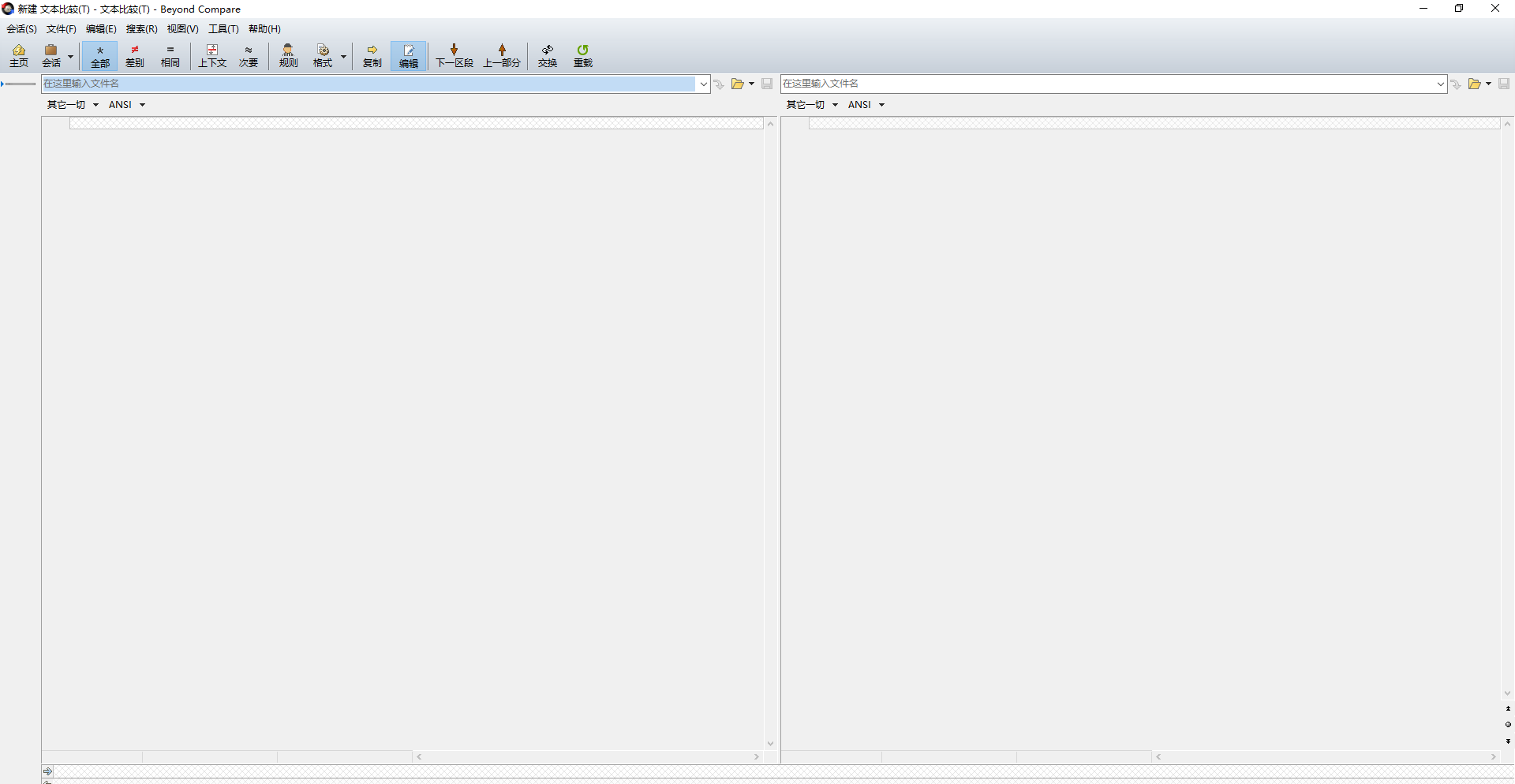The image size is (1515, 784).
Task: Click left pane go-arrow icon
Action: (x=719, y=84)
